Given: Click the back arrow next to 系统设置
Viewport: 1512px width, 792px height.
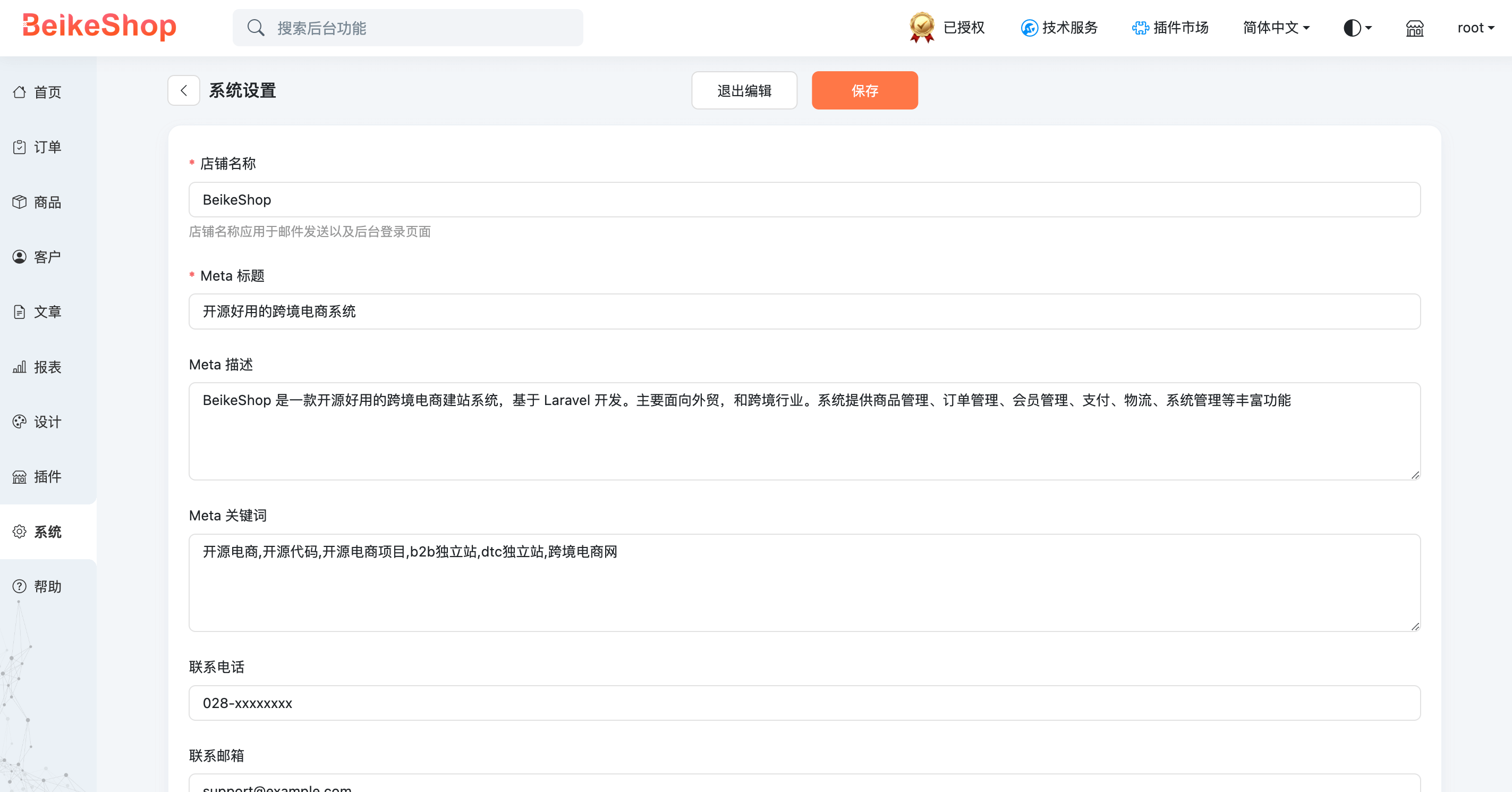Looking at the screenshot, I should tap(184, 90).
